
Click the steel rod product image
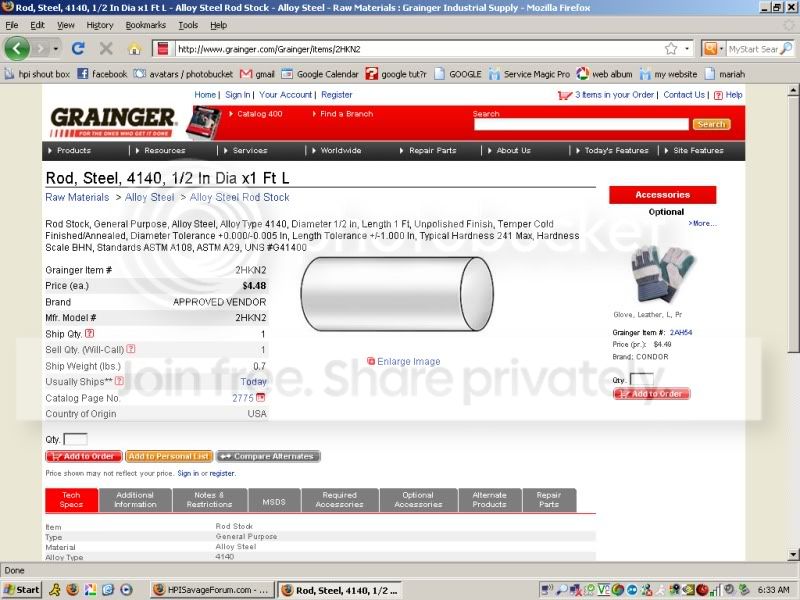pyautogui.click(x=397, y=294)
